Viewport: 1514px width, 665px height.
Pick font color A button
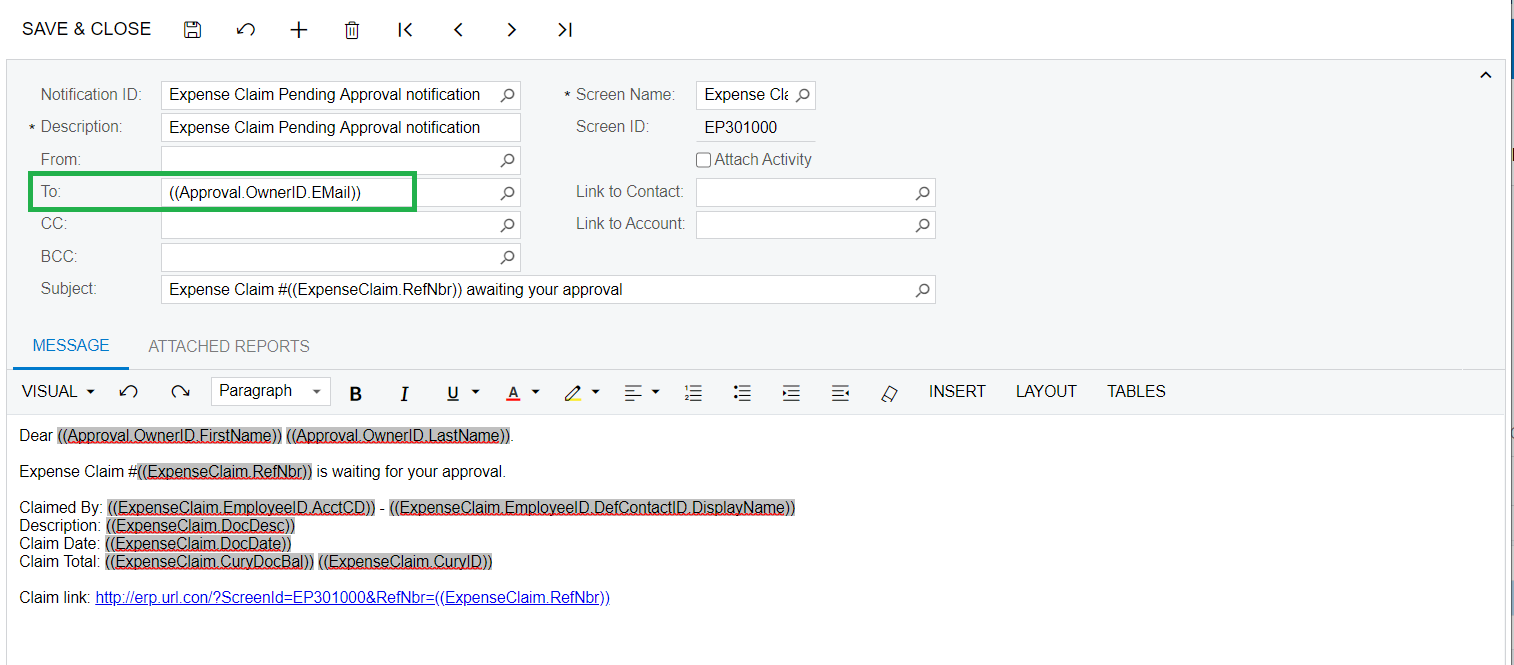(513, 393)
